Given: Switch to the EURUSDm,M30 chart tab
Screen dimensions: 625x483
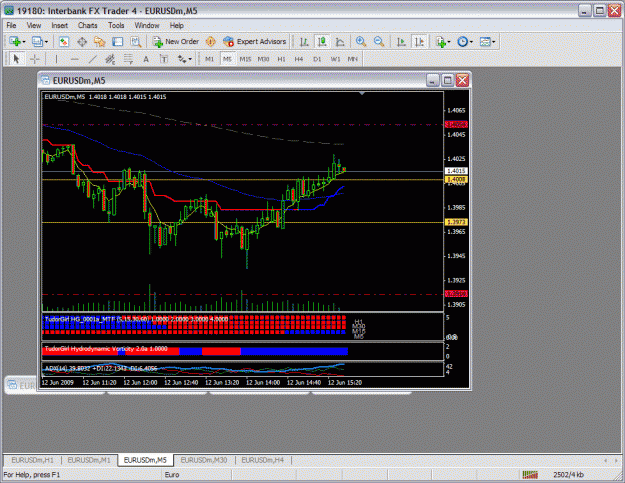Looking at the screenshot, I should point(204,460).
